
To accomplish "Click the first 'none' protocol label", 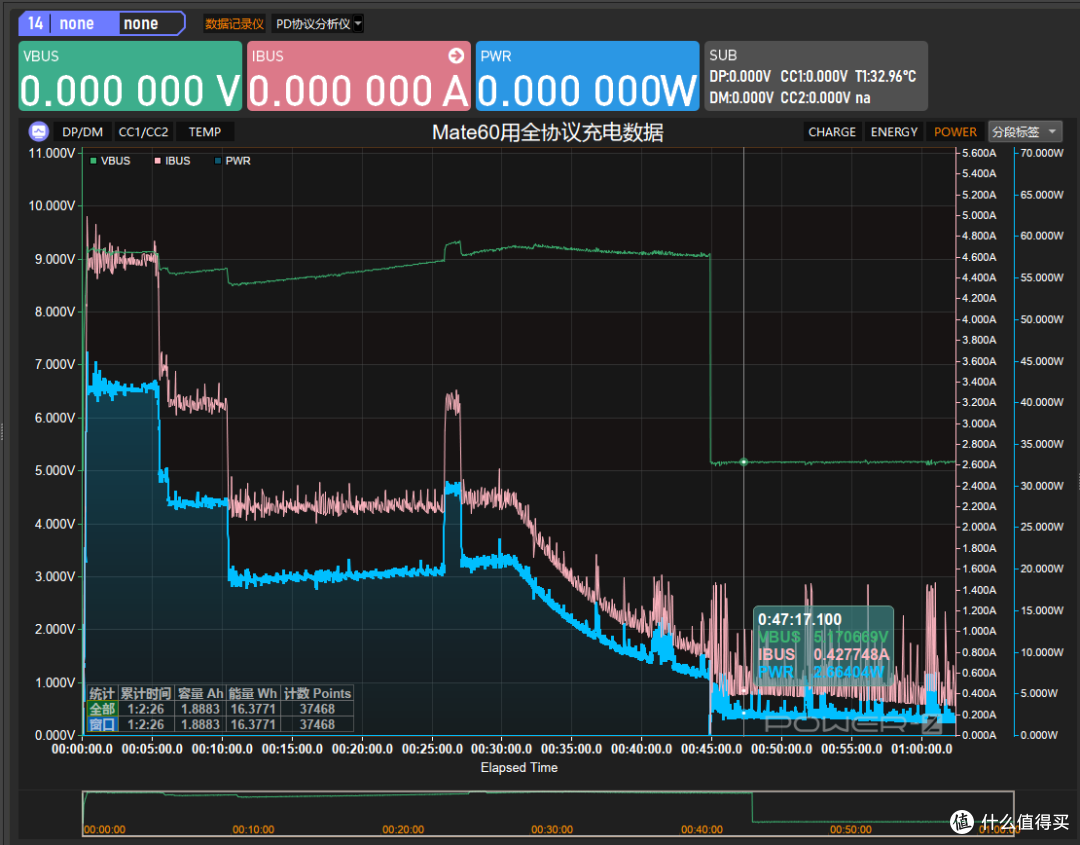I will pos(76,23).
